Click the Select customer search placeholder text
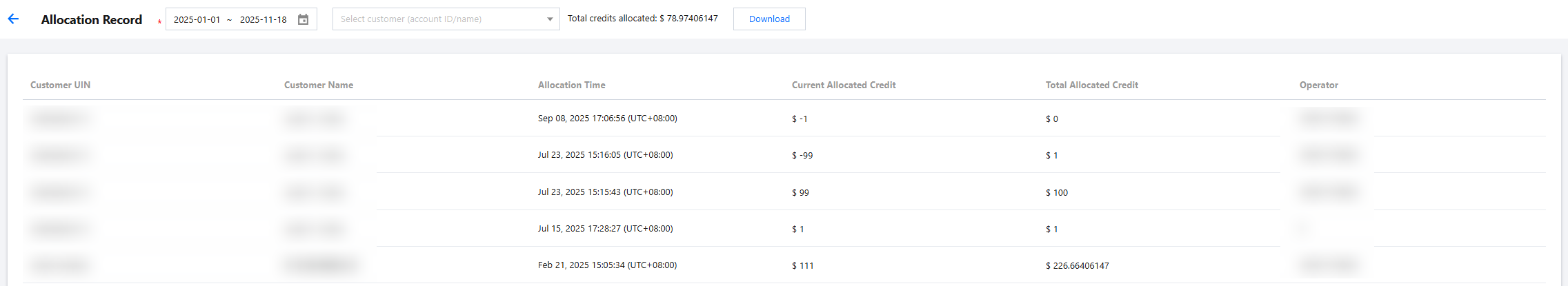The image size is (1568, 286). coord(411,19)
